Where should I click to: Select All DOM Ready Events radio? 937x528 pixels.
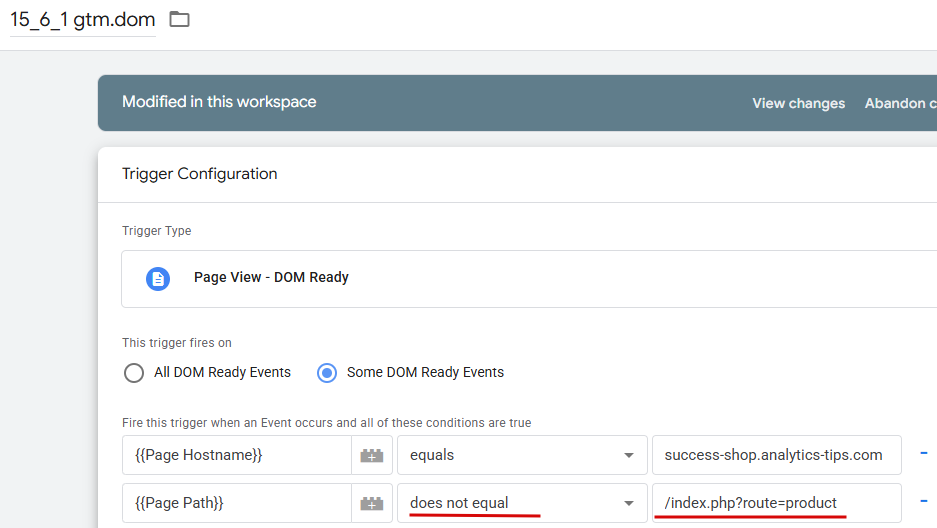pos(134,373)
